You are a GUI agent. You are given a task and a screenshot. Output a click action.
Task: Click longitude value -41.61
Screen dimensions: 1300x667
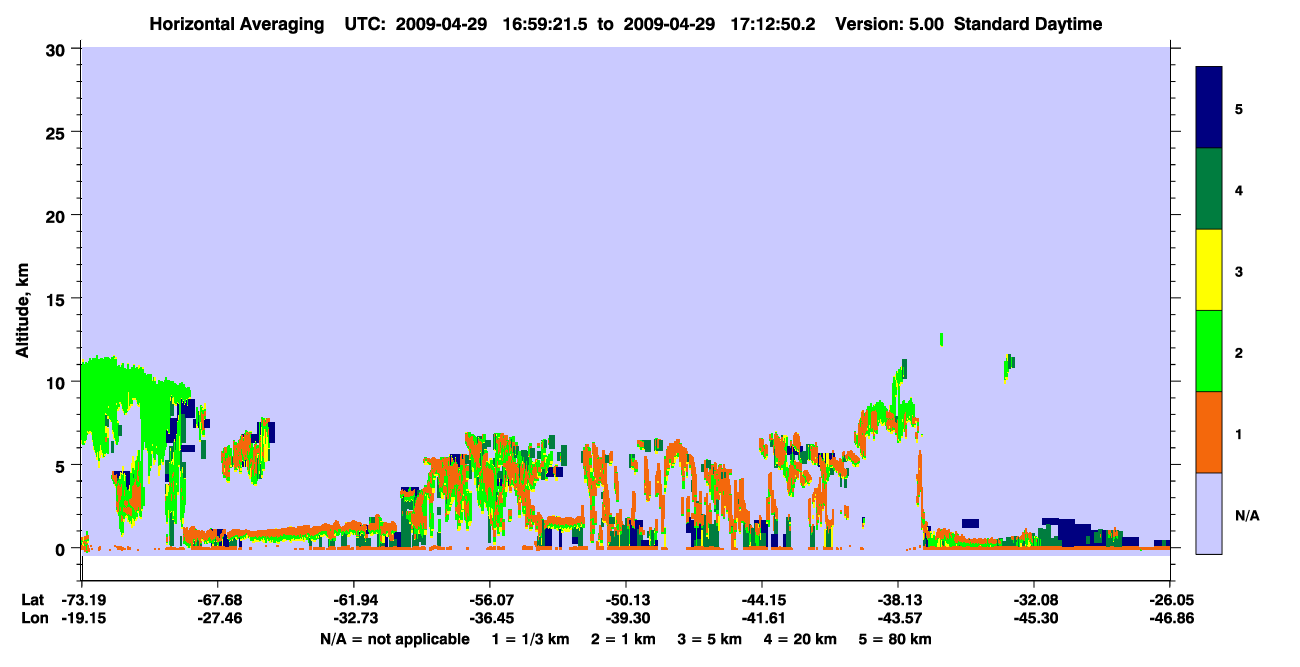click(x=762, y=619)
